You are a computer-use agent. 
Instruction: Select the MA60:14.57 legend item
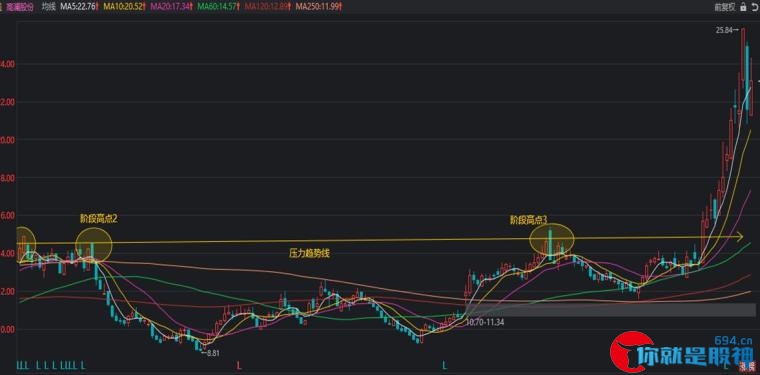point(222,6)
